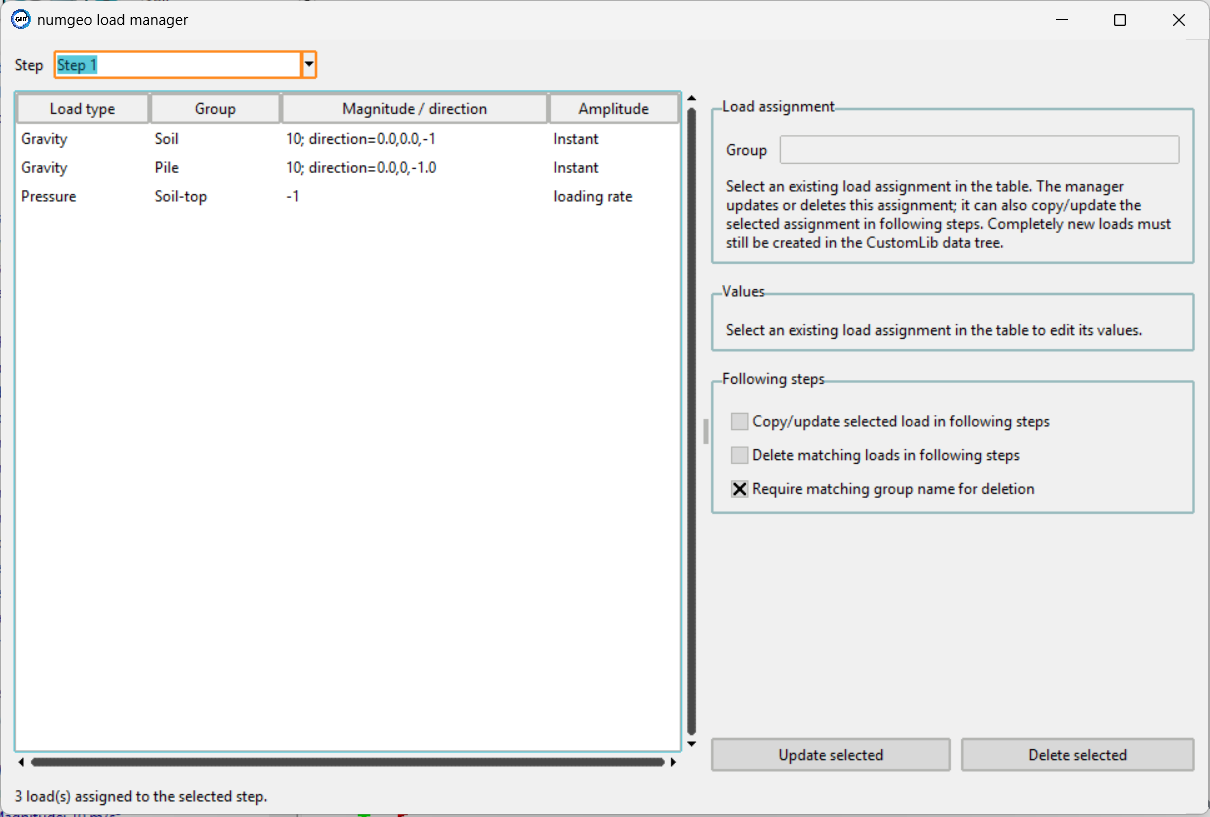The height and width of the screenshot is (817, 1210).
Task: Maximize the numgeo load manager window
Action: [1120, 20]
